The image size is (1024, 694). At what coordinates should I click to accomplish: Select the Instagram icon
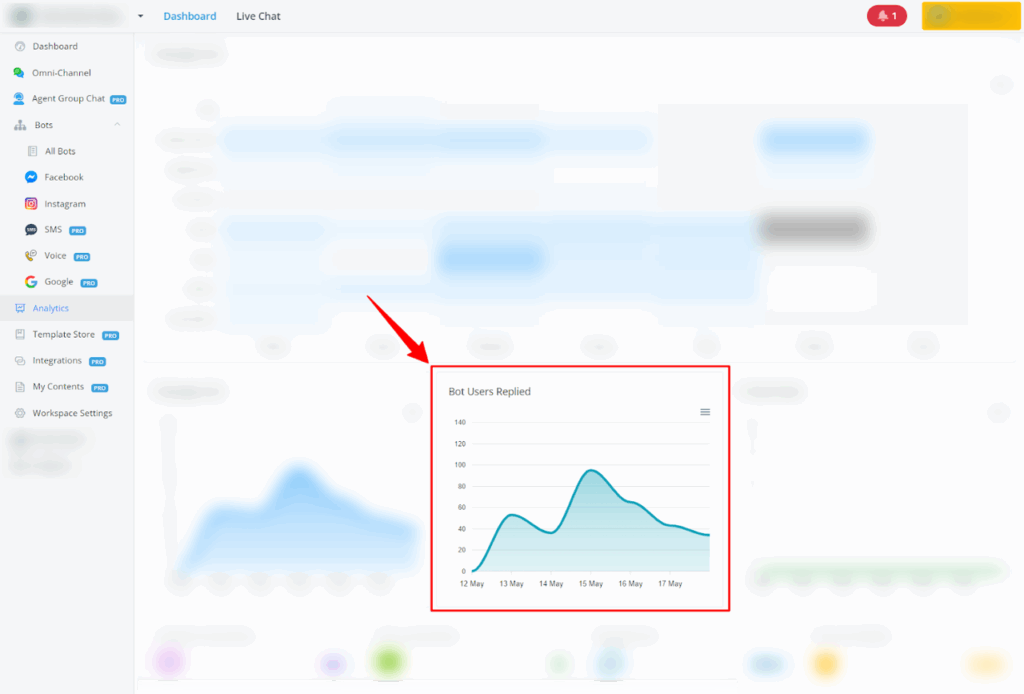pyautogui.click(x=31, y=204)
